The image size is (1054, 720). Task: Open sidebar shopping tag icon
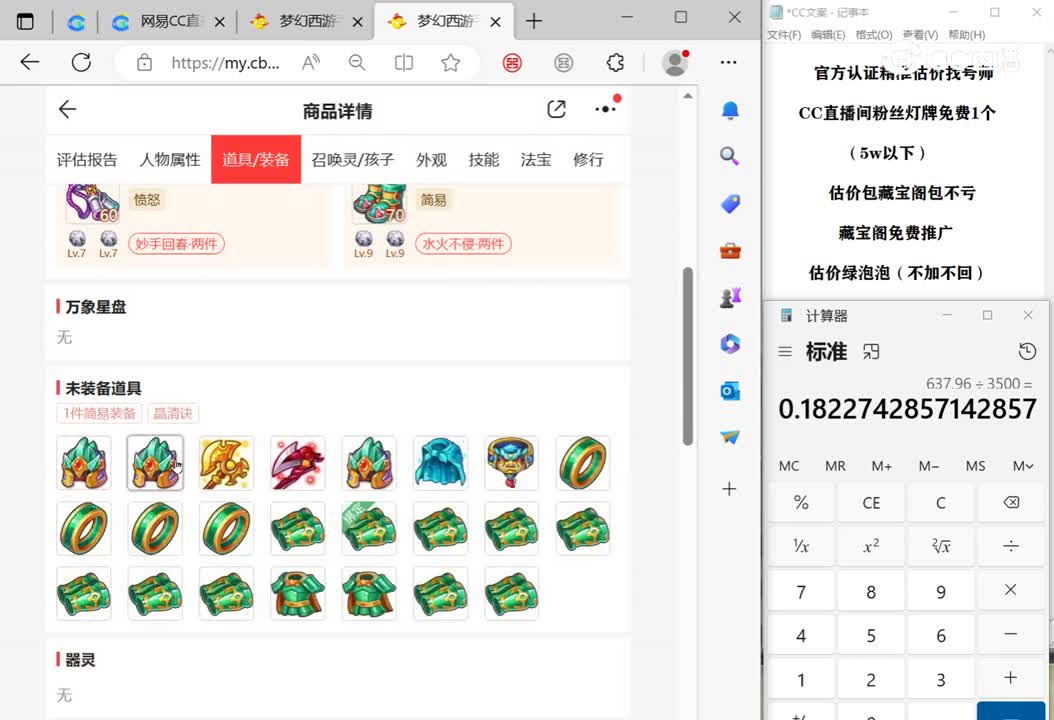[x=730, y=204]
